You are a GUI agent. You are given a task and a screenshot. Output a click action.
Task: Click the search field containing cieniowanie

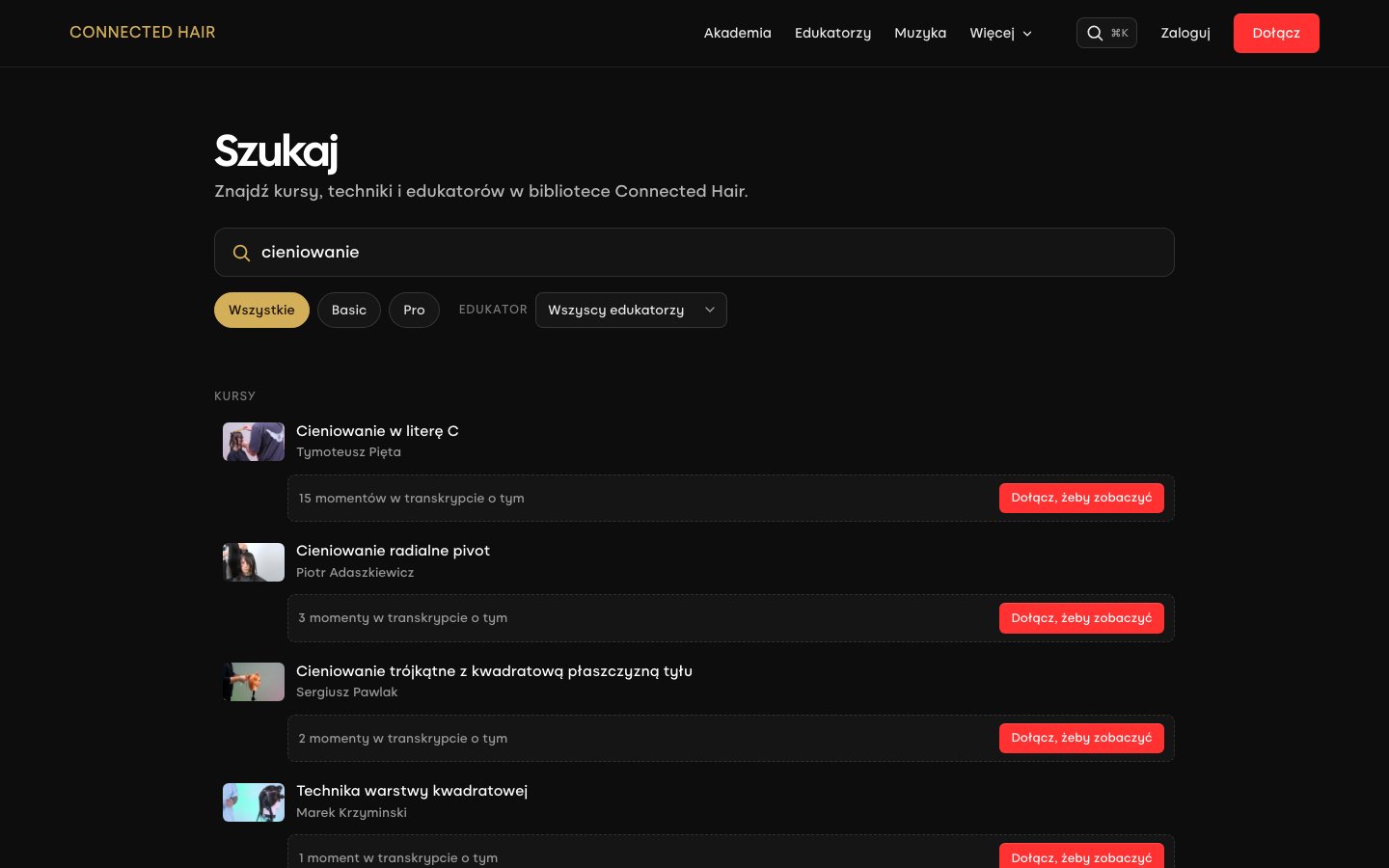point(694,252)
